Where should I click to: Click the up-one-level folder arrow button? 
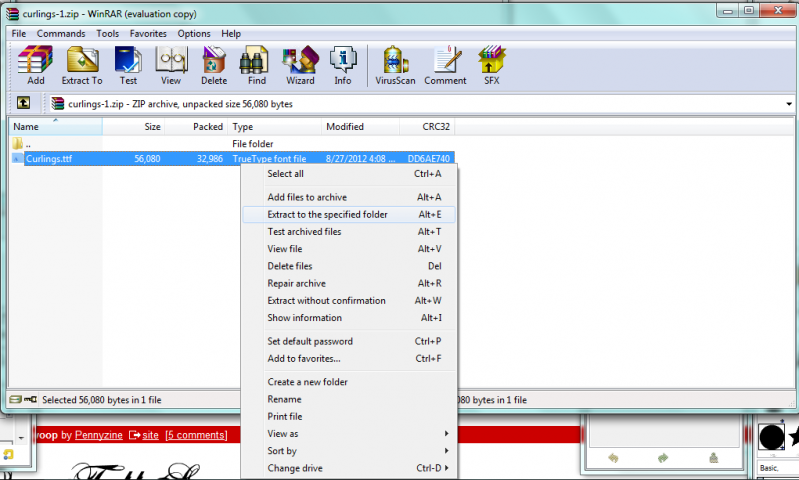click(23, 103)
